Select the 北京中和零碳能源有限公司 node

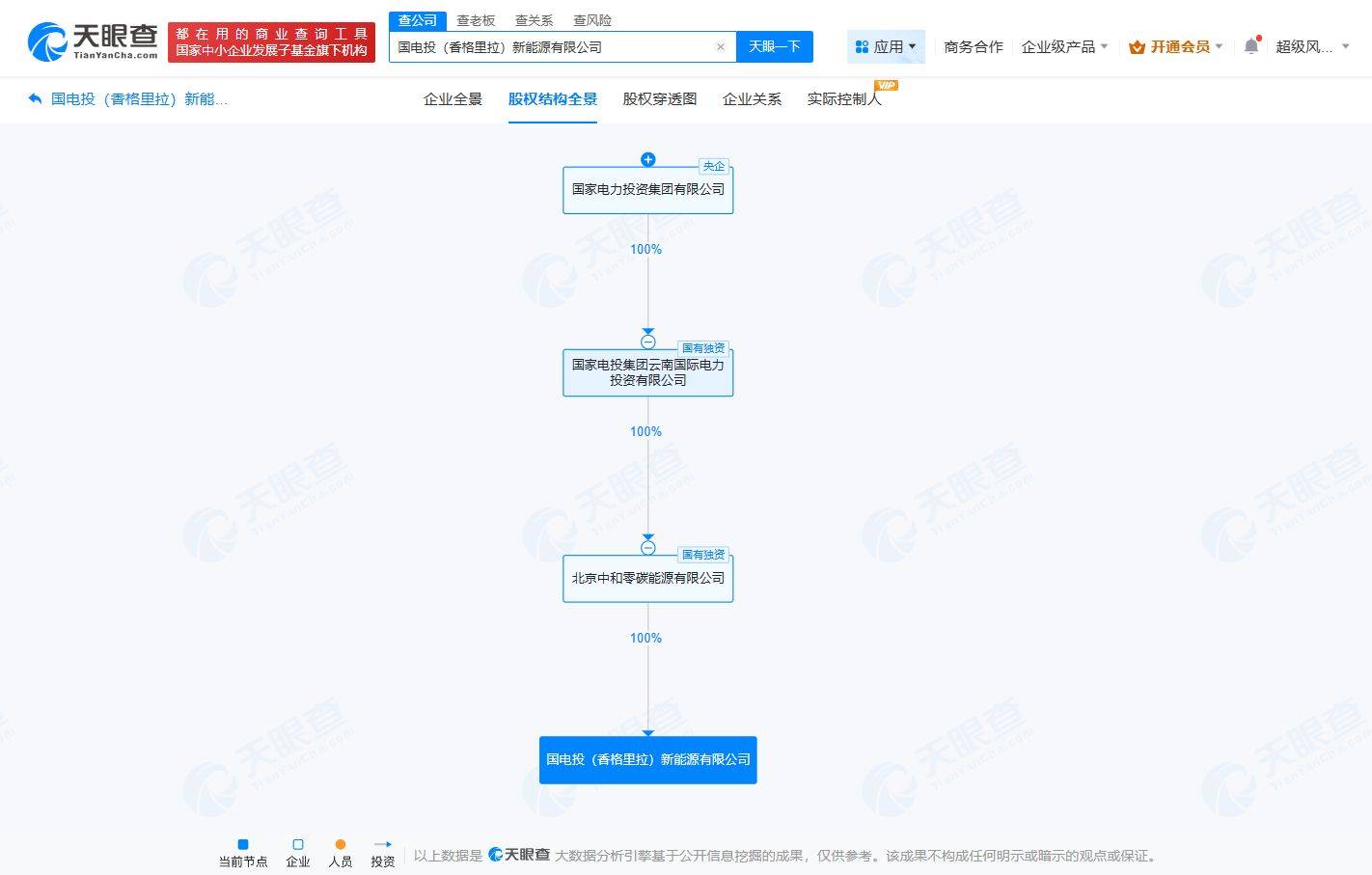coord(648,579)
